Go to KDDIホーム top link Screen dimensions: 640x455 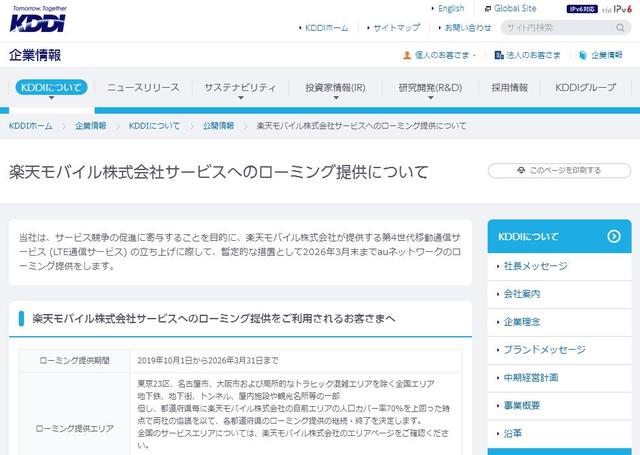tap(327, 28)
